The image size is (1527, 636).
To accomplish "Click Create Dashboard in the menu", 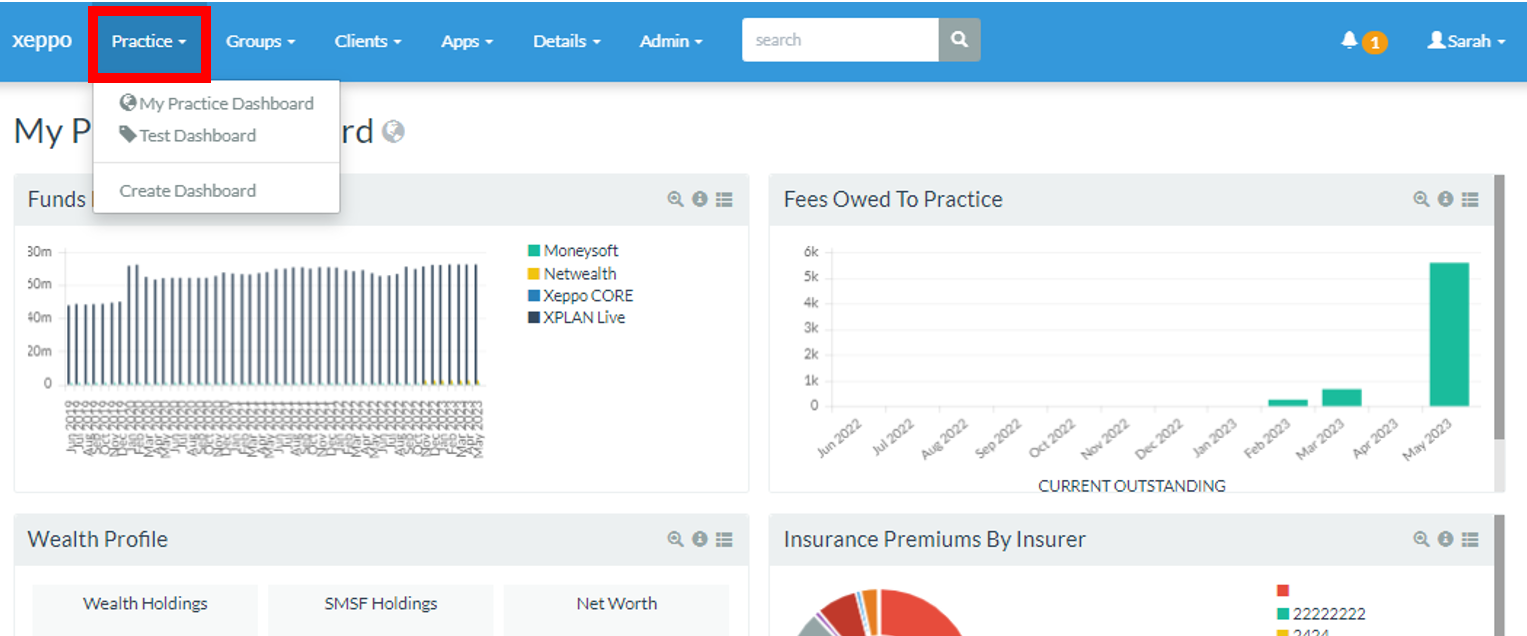I will pyautogui.click(x=188, y=191).
